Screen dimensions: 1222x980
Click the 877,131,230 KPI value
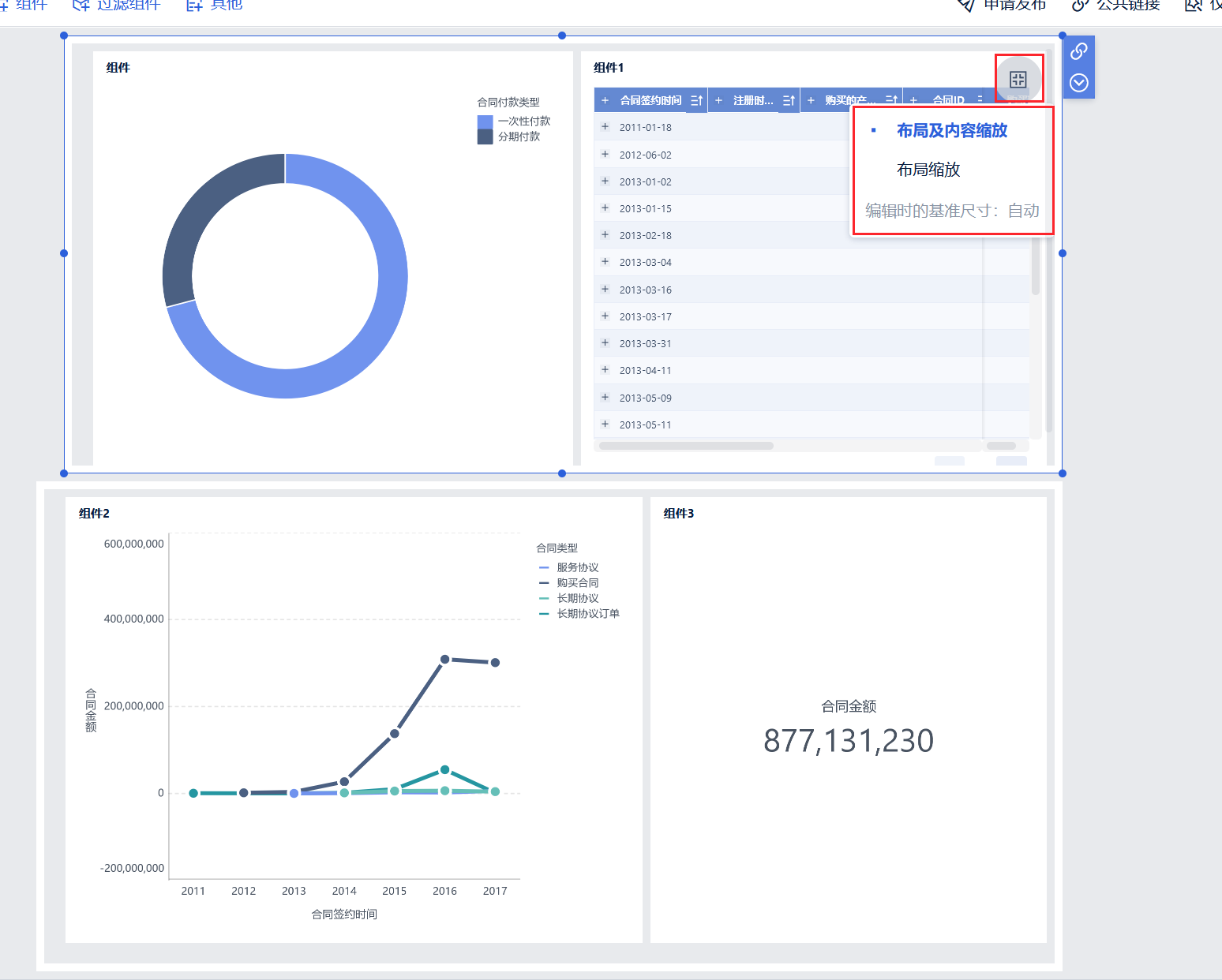tap(849, 741)
